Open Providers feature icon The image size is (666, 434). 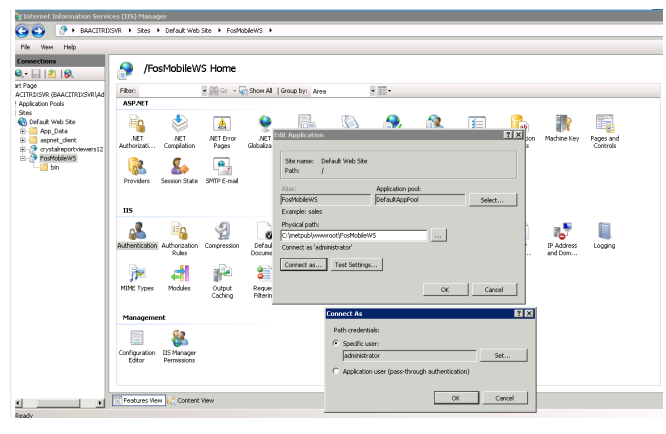(x=137, y=170)
